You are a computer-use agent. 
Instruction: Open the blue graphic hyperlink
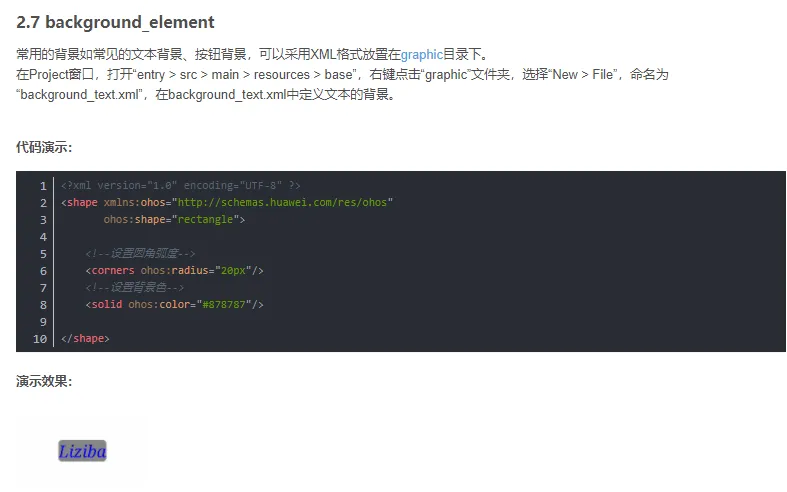[x=422, y=55]
